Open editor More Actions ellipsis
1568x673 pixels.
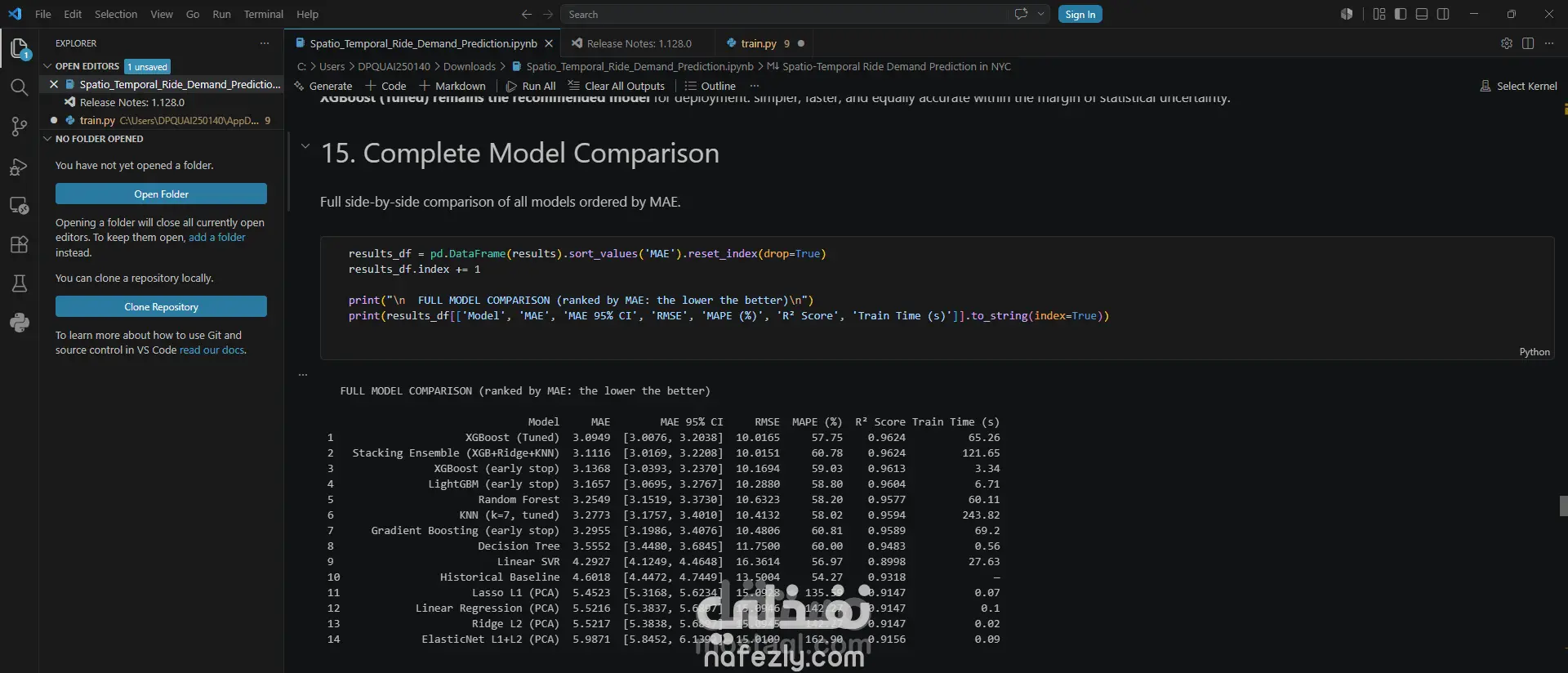[x=1549, y=43]
